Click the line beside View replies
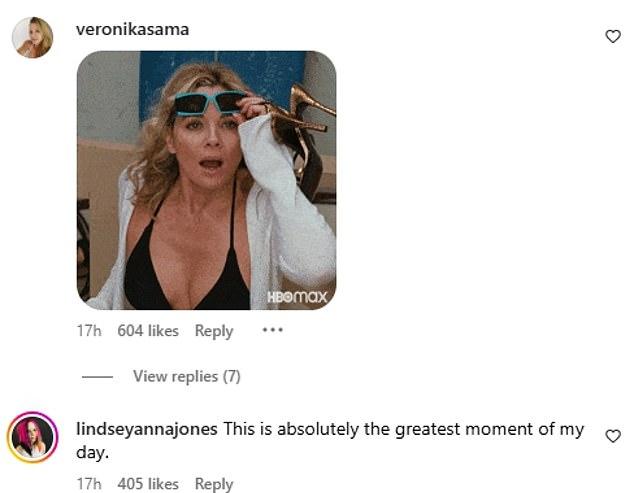This screenshot has width=634, height=493. [x=97, y=377]
